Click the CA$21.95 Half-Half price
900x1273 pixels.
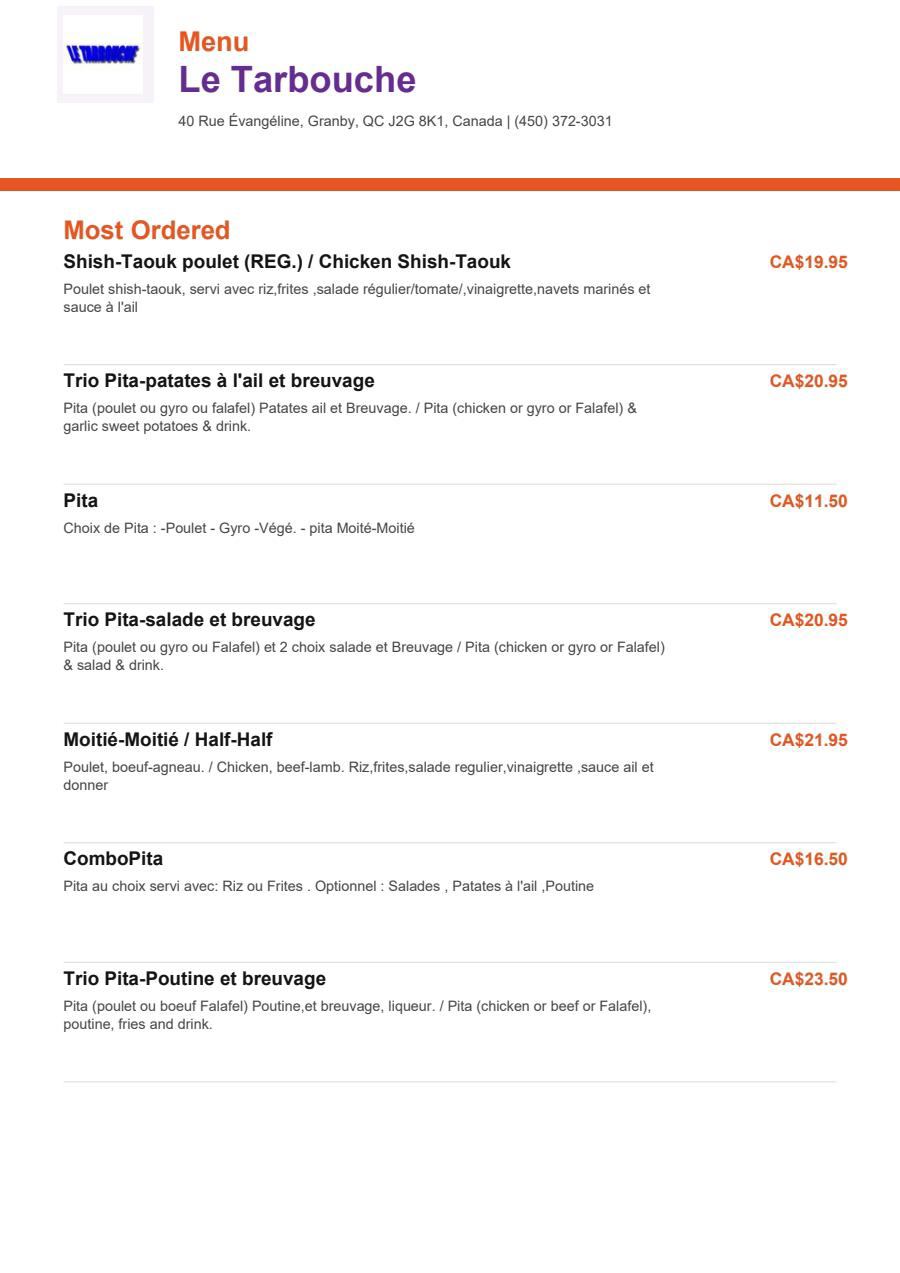pyautogui.click(x=808, y=740)
